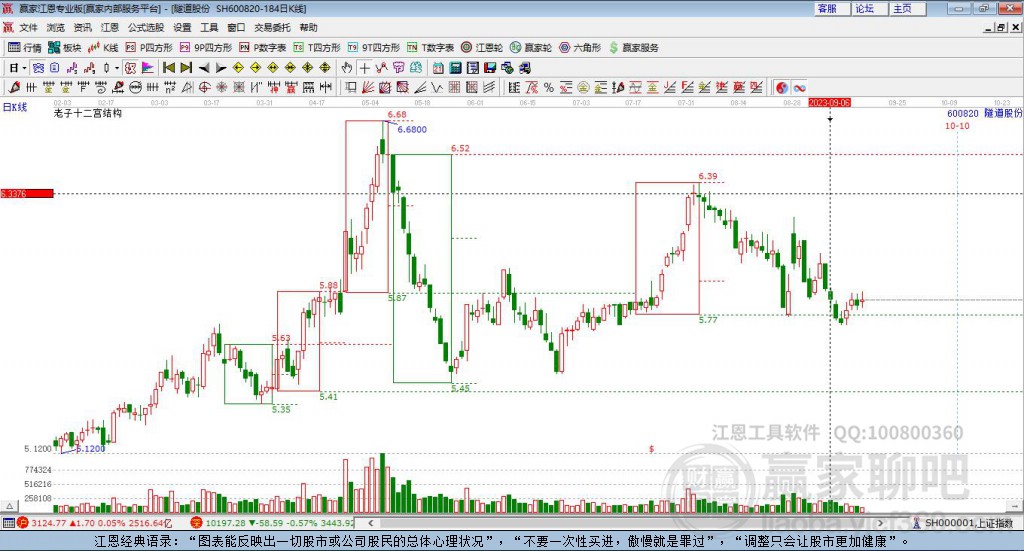Image resolution: width=1024 pixels, height=551 pixels.
Task: Open the 帮助 menu
Action: [308, 27]
